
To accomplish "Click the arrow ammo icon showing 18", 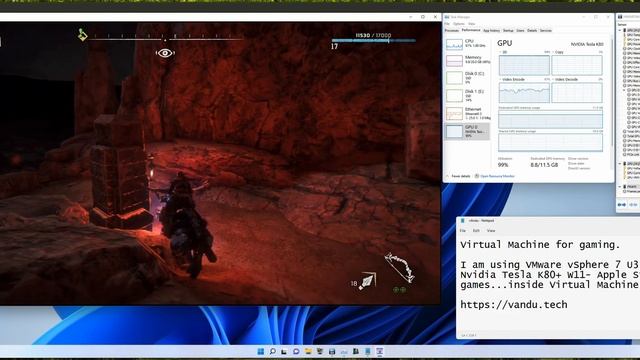I will coord(367,281).
